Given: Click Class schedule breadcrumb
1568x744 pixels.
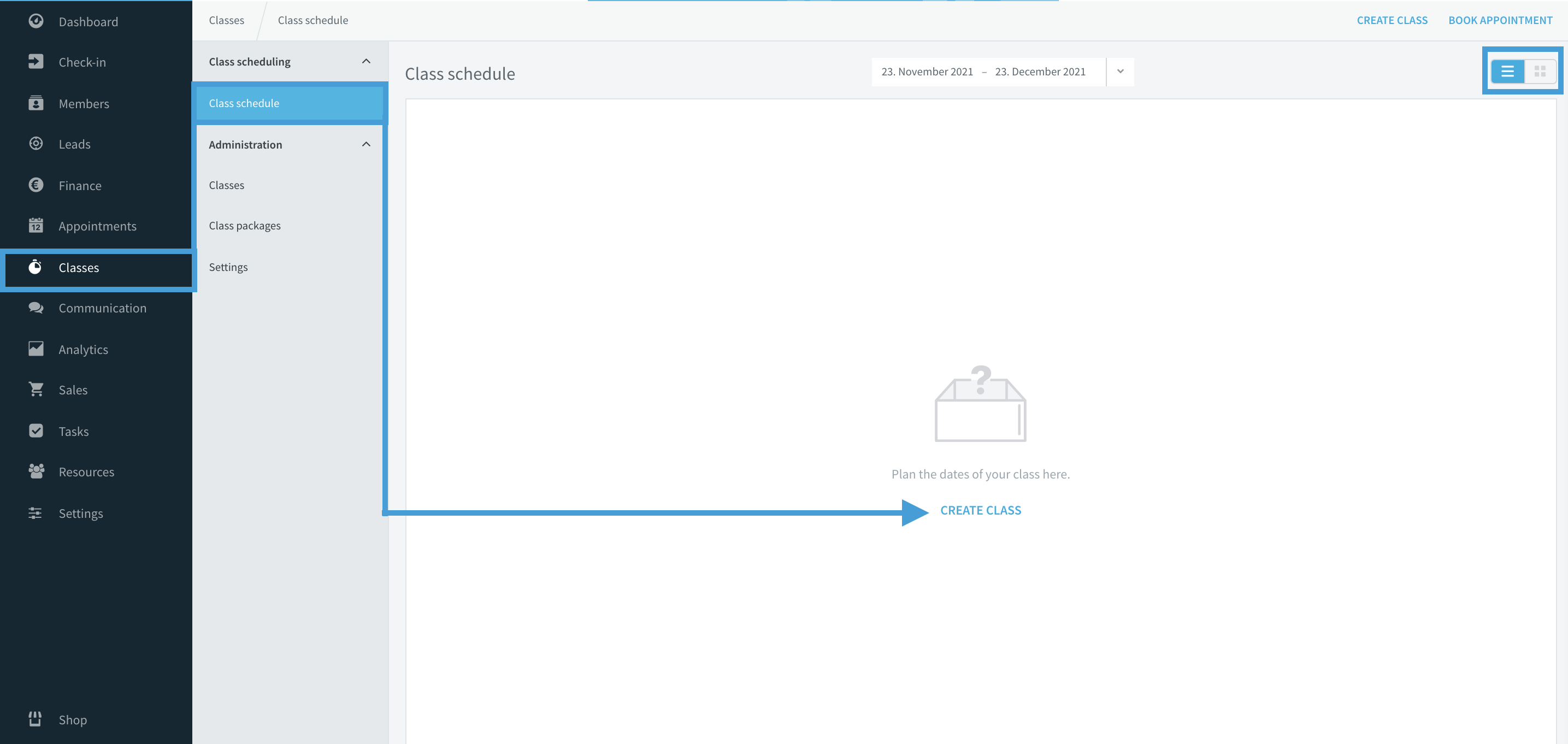Looking at the screenshot, I should (313, 20).
